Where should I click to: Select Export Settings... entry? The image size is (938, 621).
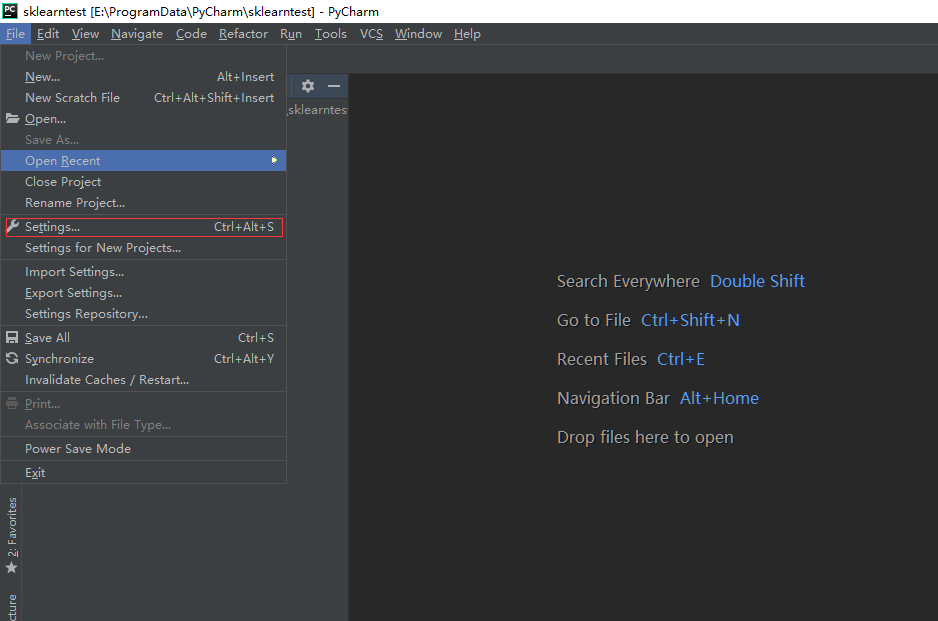[x=144, y=293]
